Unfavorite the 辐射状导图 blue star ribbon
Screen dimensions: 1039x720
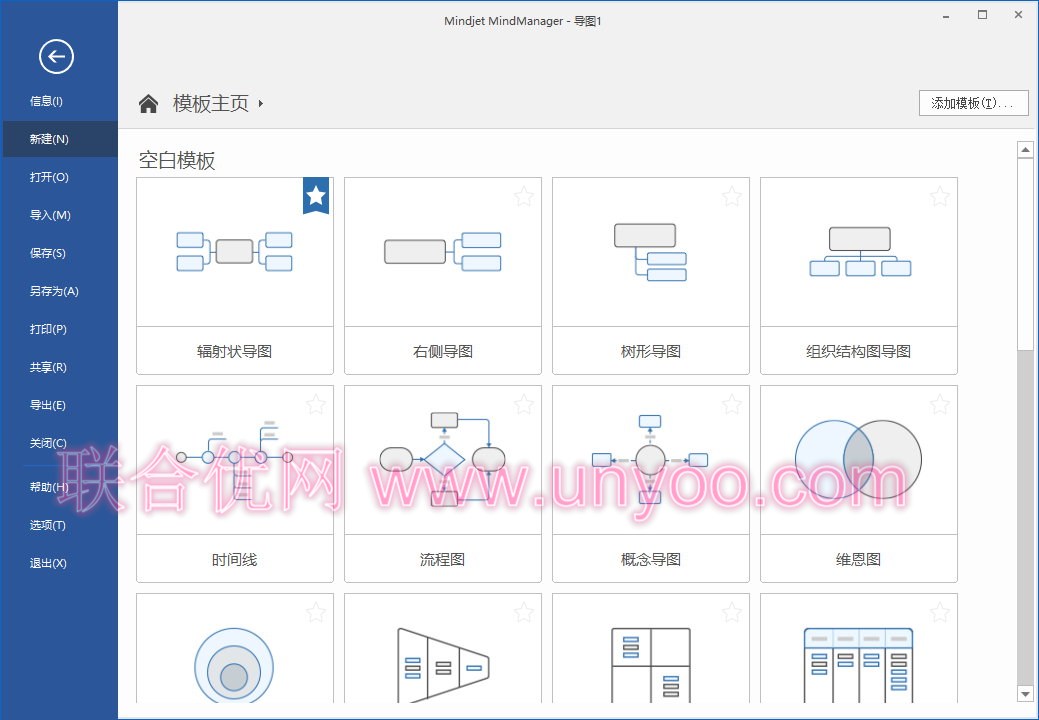click(x=316, y=195)
